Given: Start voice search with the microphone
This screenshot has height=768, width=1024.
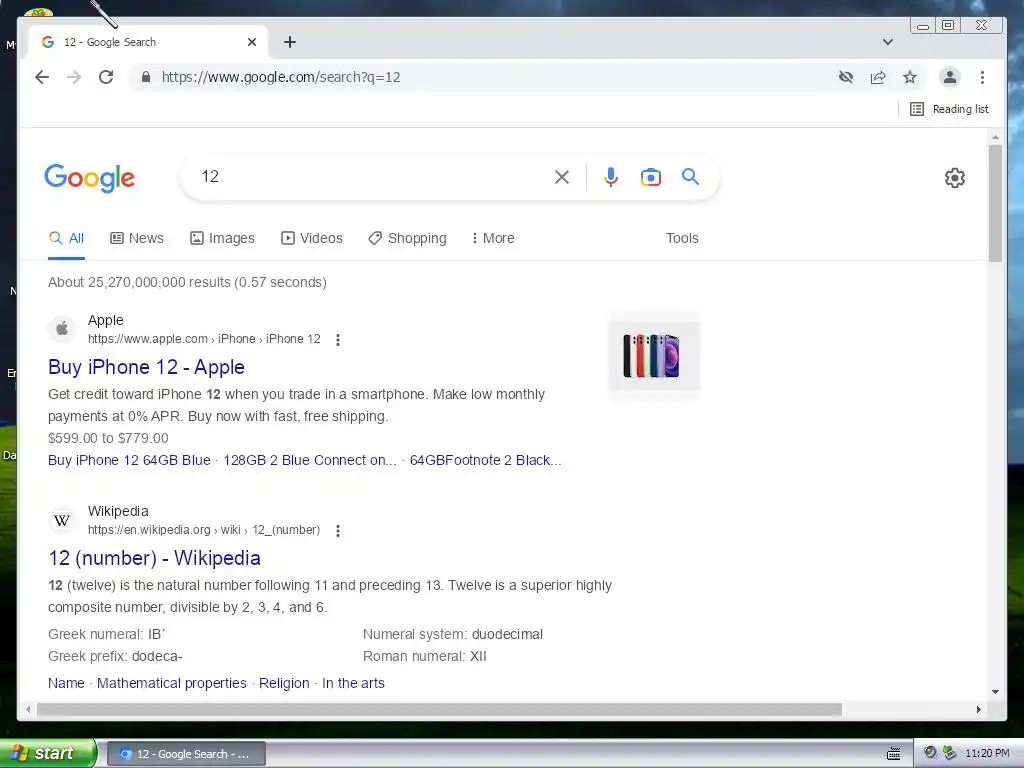Looking at the screenshot, I should 611,177.
